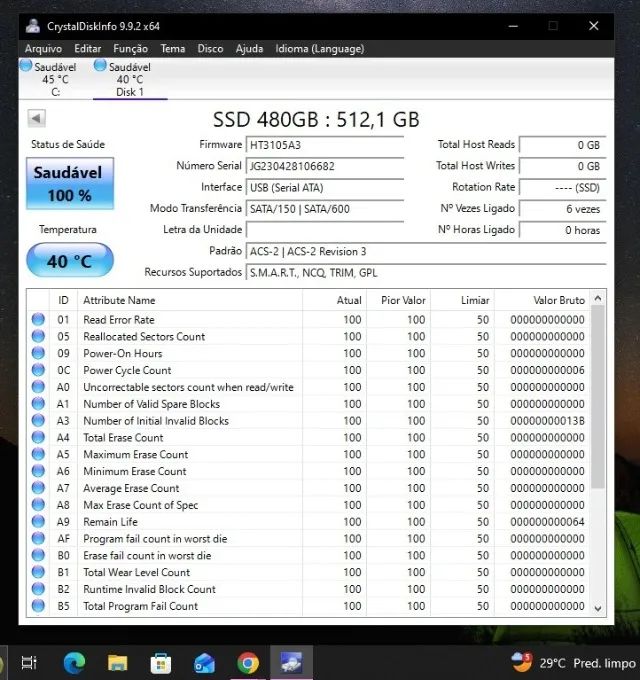
Task: Open Task View from the taskbar
Action: point(29,663)
